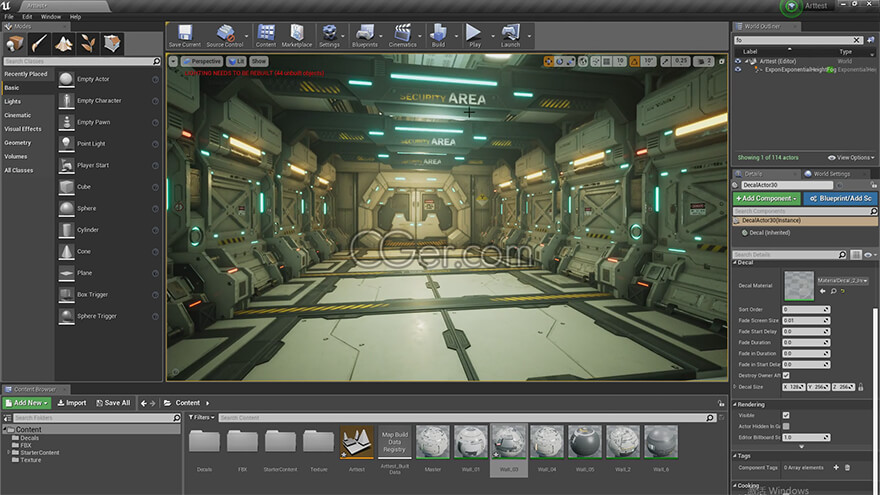Click the Blueprint/Add Script button
Screen dimensions: 880x495
[x=840, y=199]
